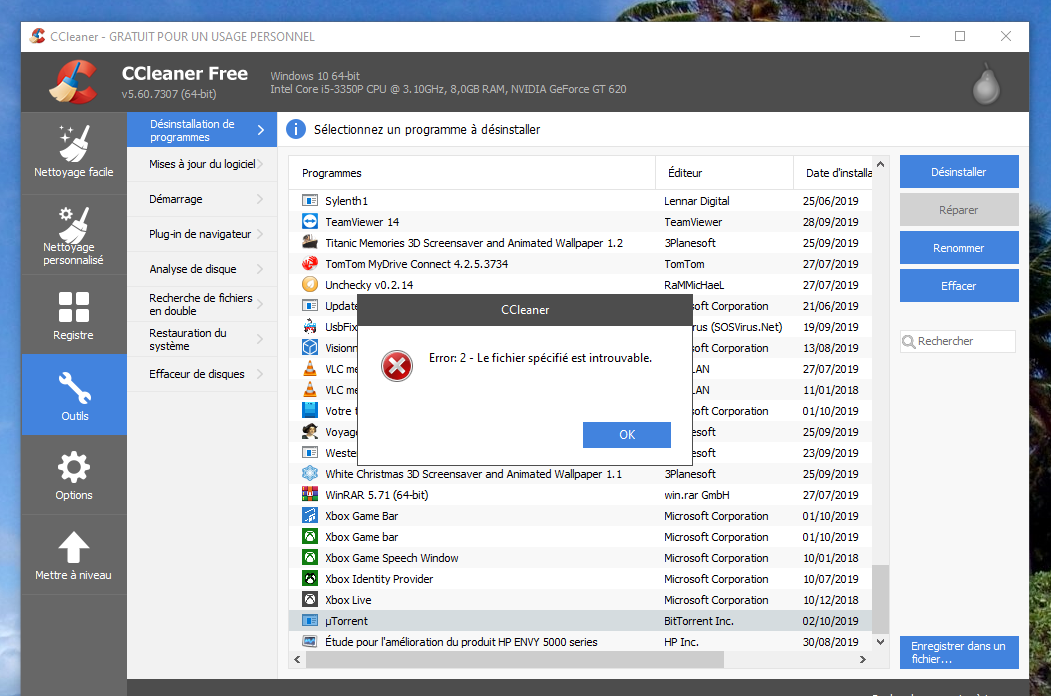Open the Registre section
The image size is (1051, 696).
click(x=74, y=315)
